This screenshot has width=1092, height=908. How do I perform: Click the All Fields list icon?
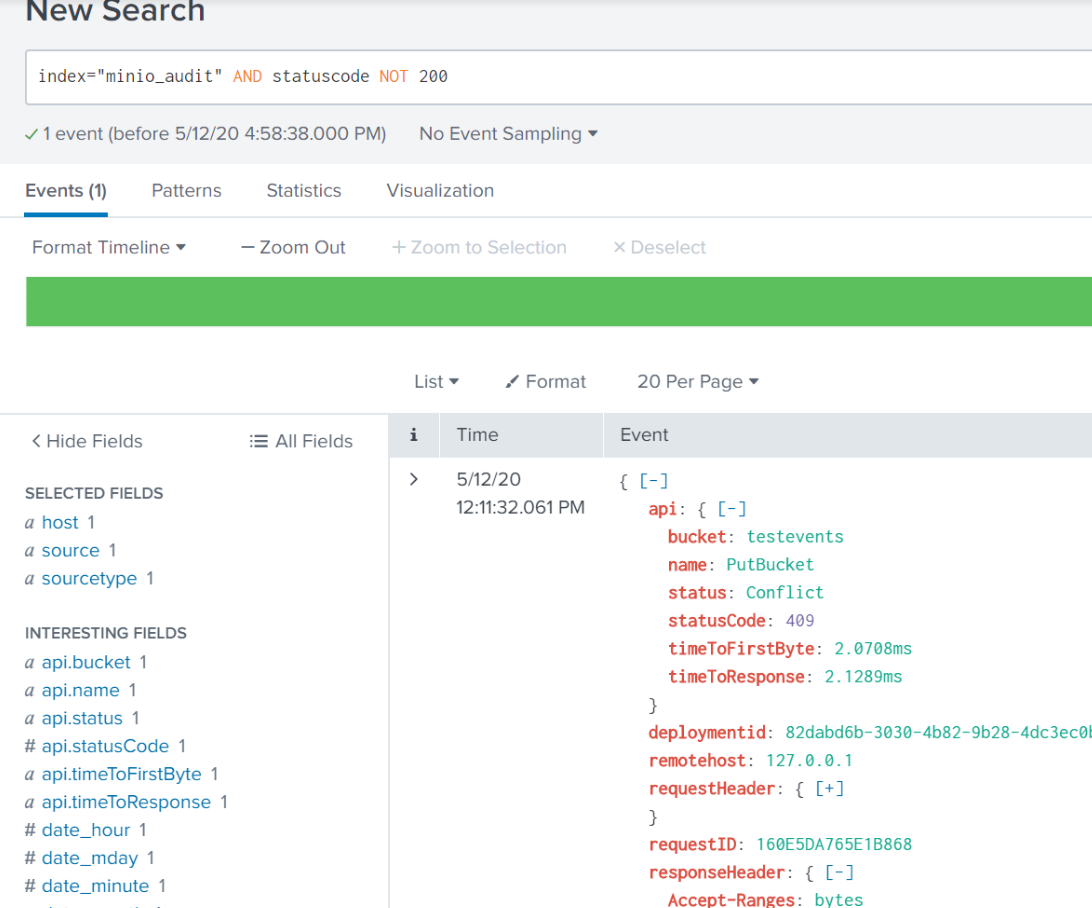point(259,441)
